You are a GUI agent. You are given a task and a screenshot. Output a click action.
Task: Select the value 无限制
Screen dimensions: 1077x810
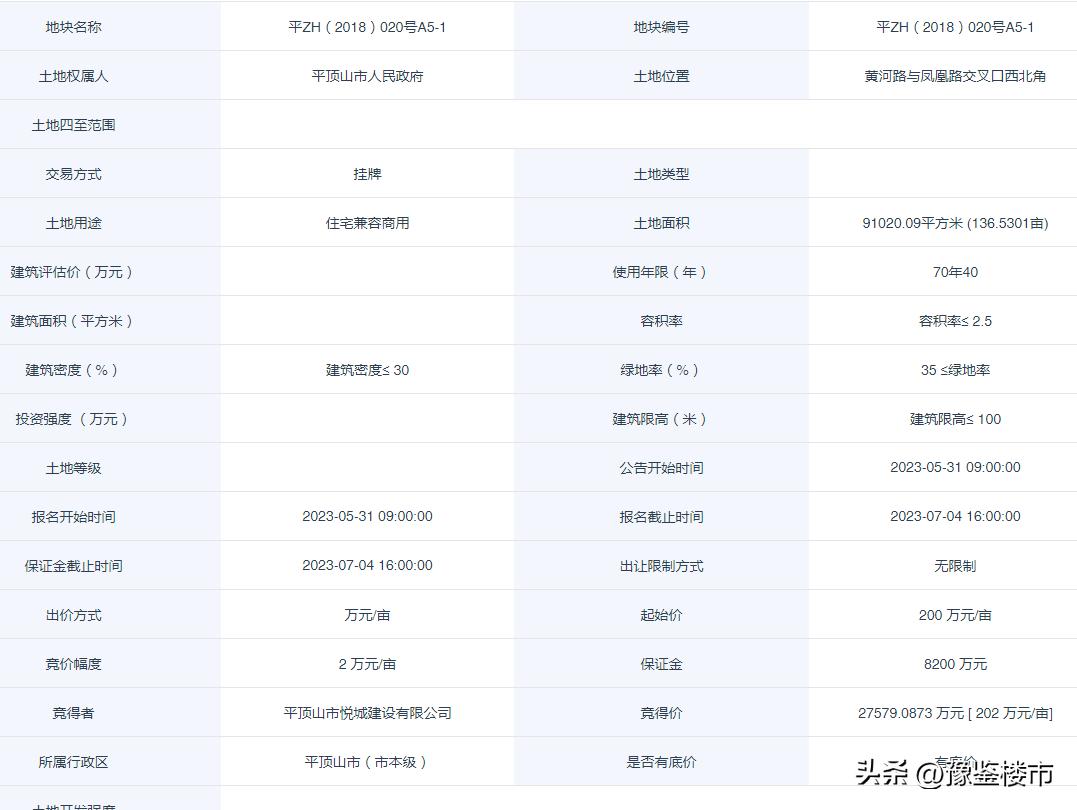[955, 566]
